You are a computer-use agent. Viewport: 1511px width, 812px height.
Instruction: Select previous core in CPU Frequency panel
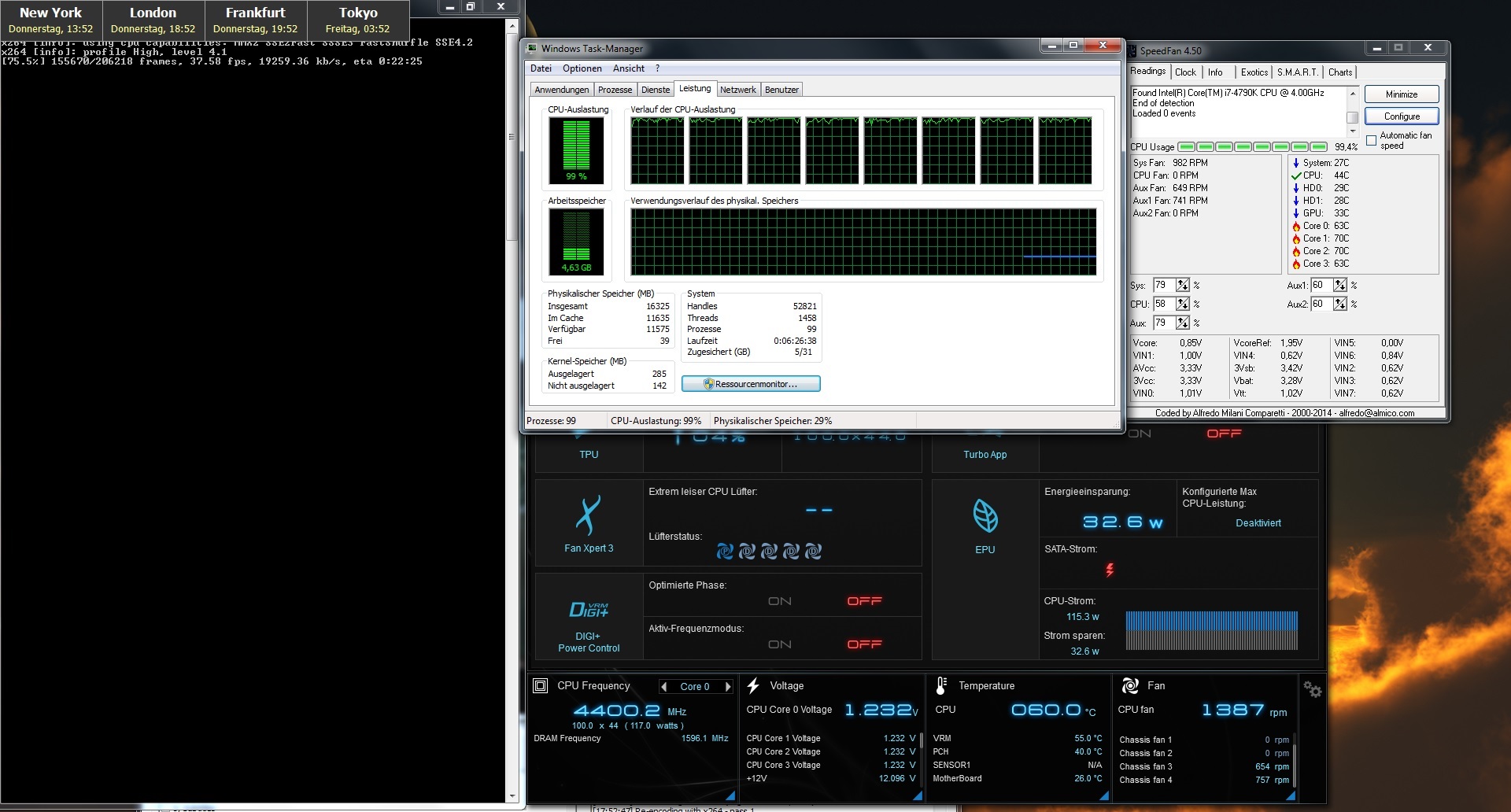click(x=664, y=687)
